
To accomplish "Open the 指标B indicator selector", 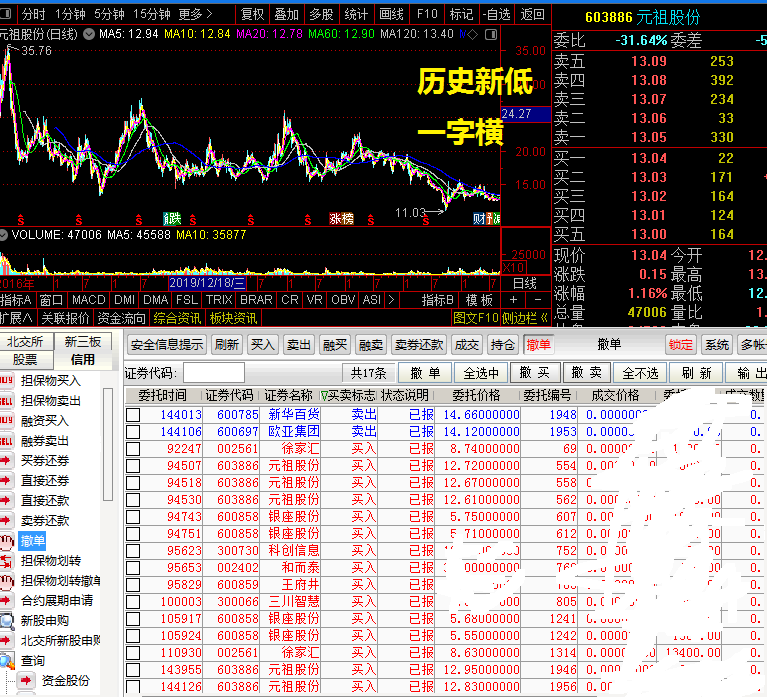I will pos(437,299).
